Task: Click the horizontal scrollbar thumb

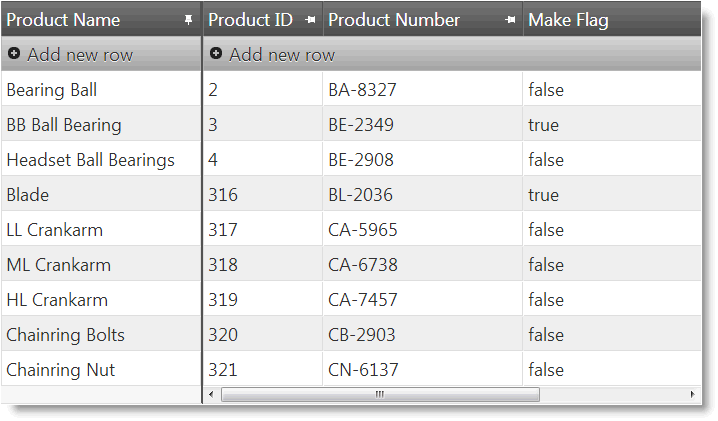Action: 380,395
